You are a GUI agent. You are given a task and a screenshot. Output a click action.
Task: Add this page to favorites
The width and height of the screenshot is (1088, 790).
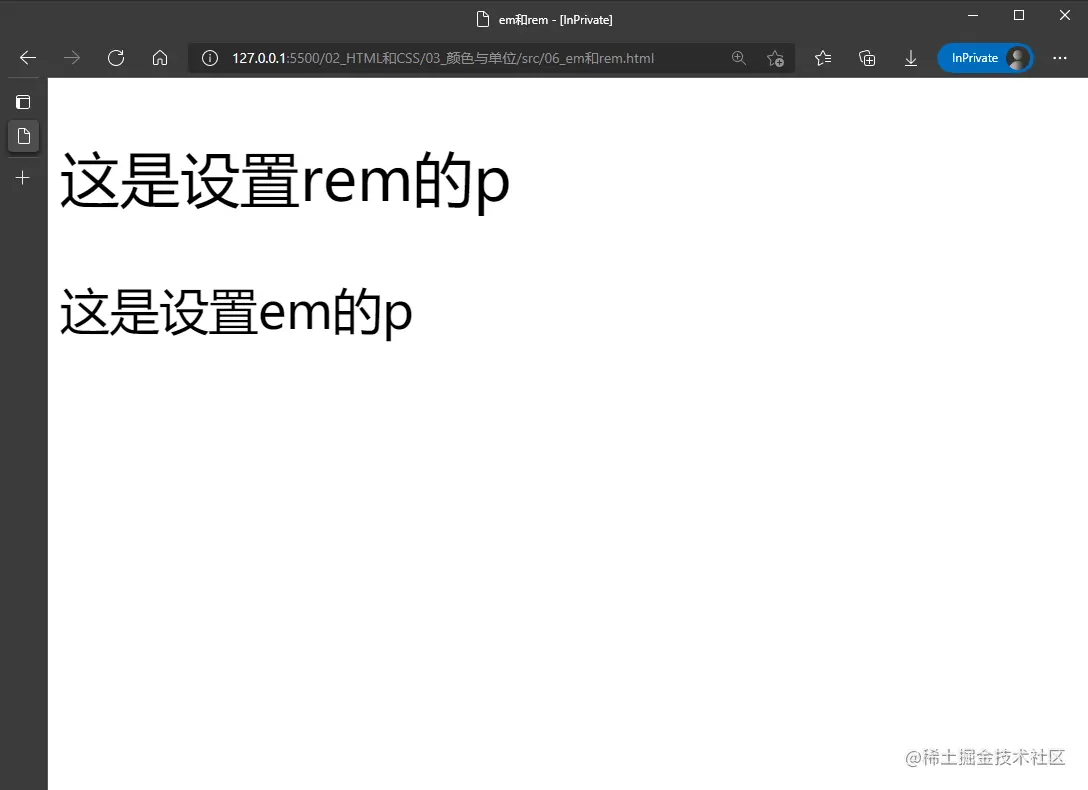point(776,58)
